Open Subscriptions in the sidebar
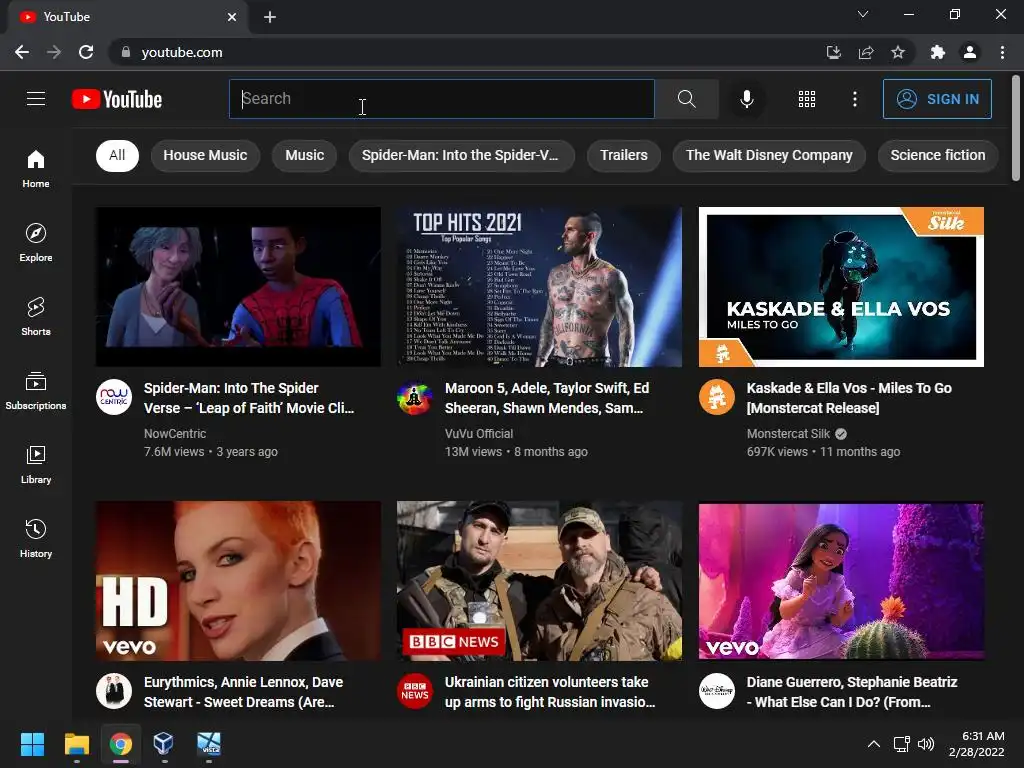 [36, 391]
